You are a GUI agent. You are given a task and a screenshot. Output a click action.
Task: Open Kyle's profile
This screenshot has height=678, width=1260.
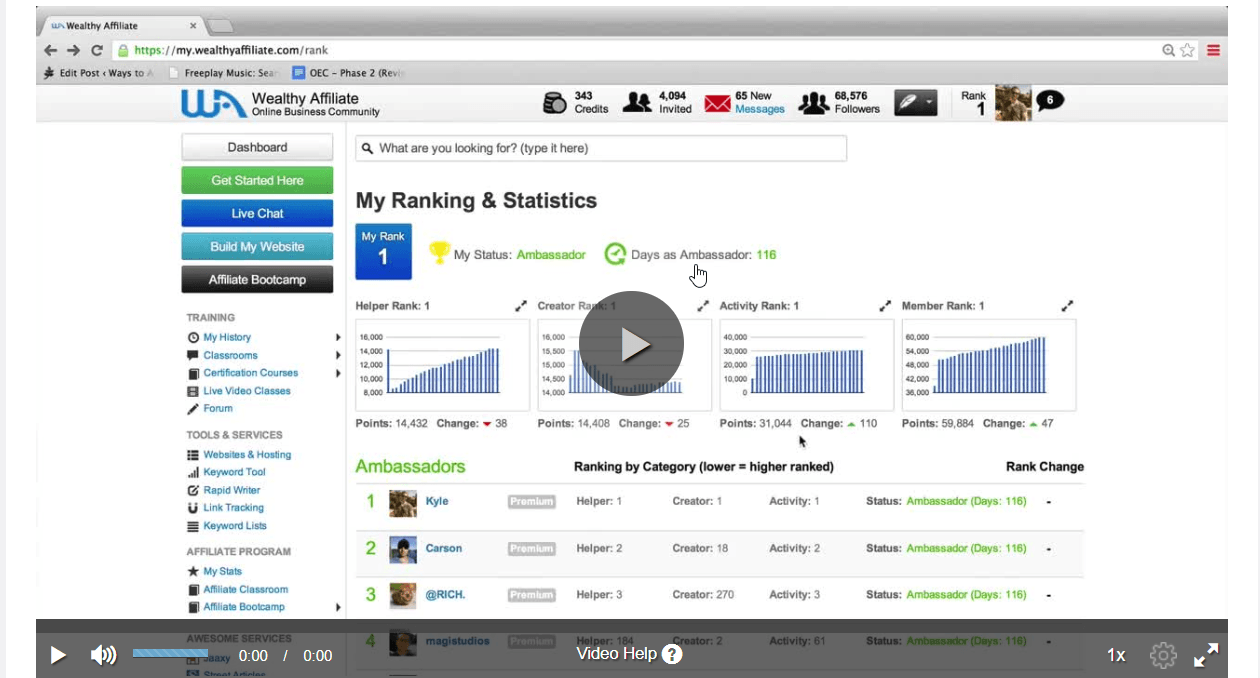[x=437, y=502]
